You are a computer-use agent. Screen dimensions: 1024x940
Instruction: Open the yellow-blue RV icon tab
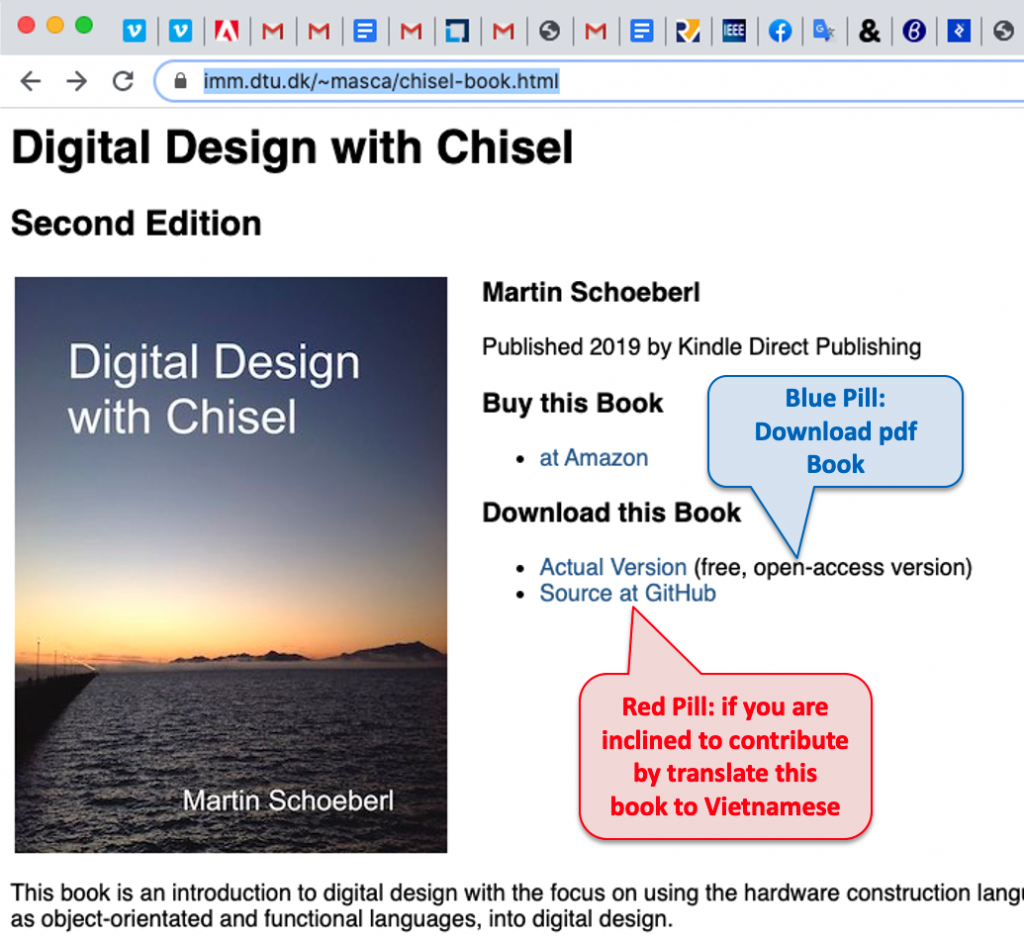(688, 31)
